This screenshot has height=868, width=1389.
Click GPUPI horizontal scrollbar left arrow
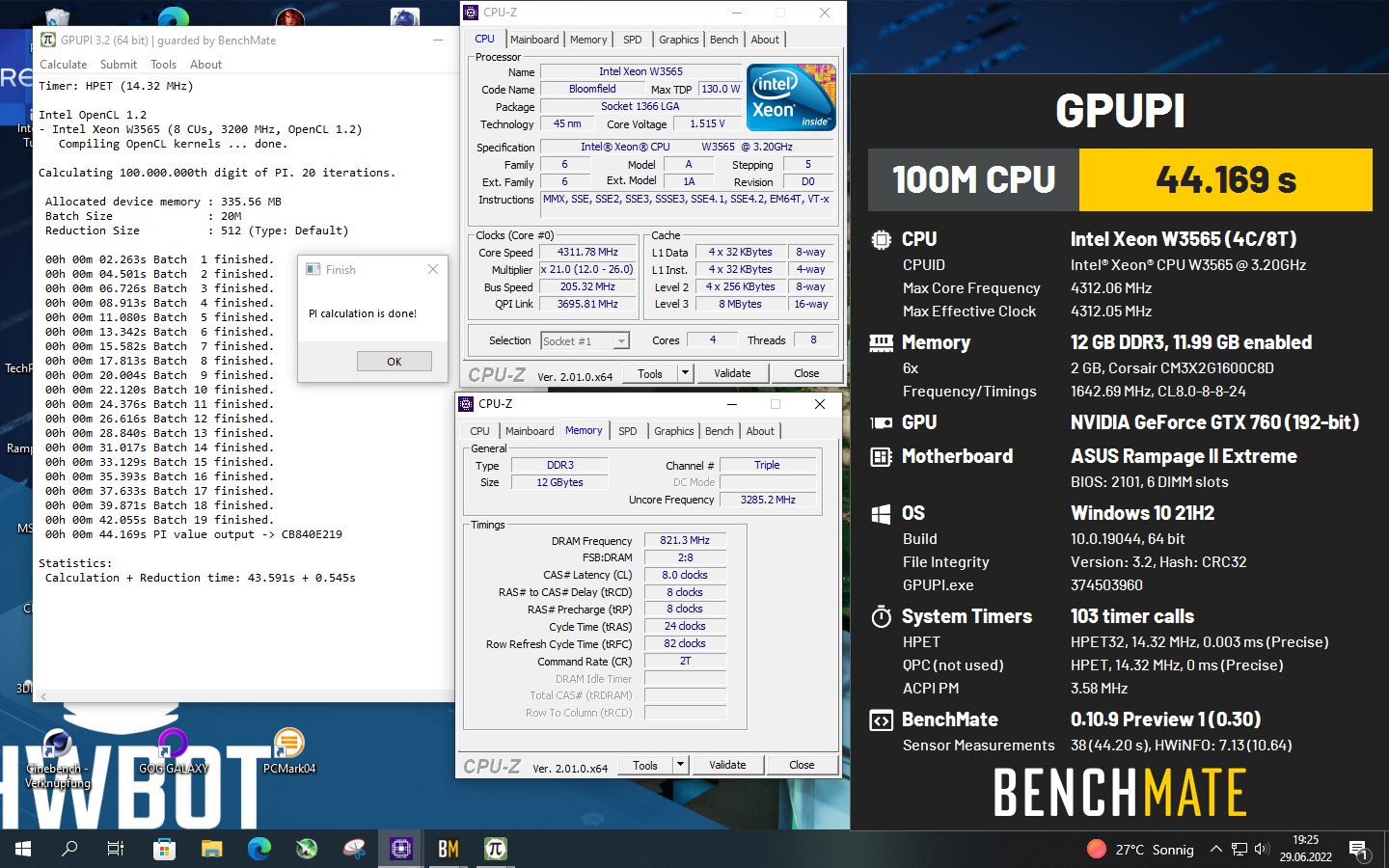point(43,695)
